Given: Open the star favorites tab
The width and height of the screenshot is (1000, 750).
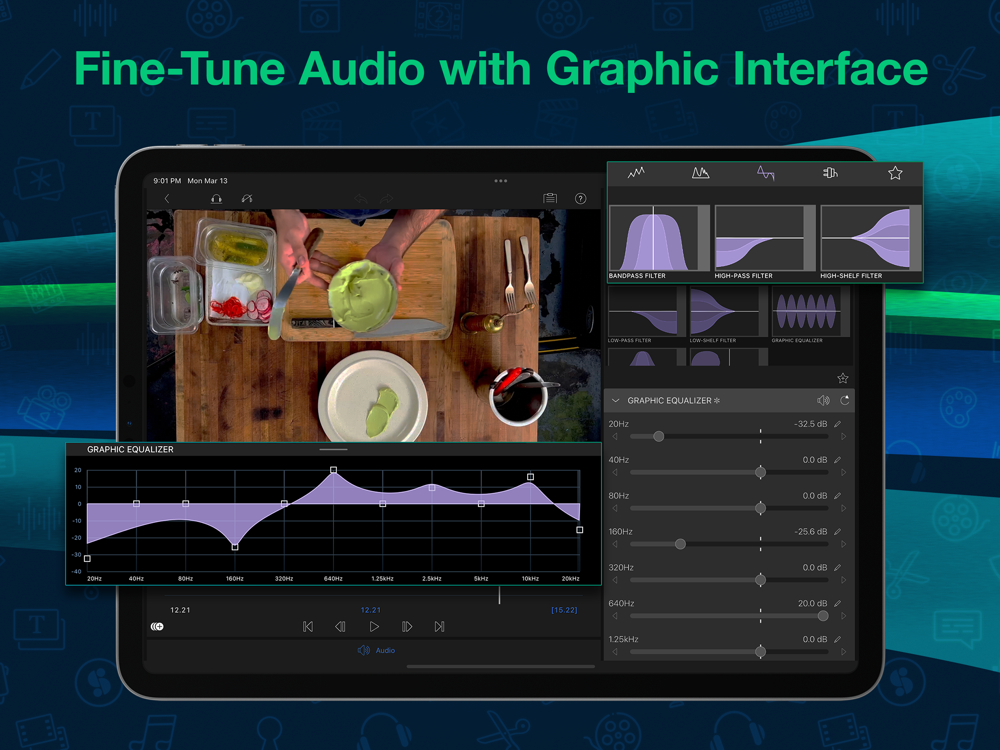Looking at the screenshot, I should [895, 173].
